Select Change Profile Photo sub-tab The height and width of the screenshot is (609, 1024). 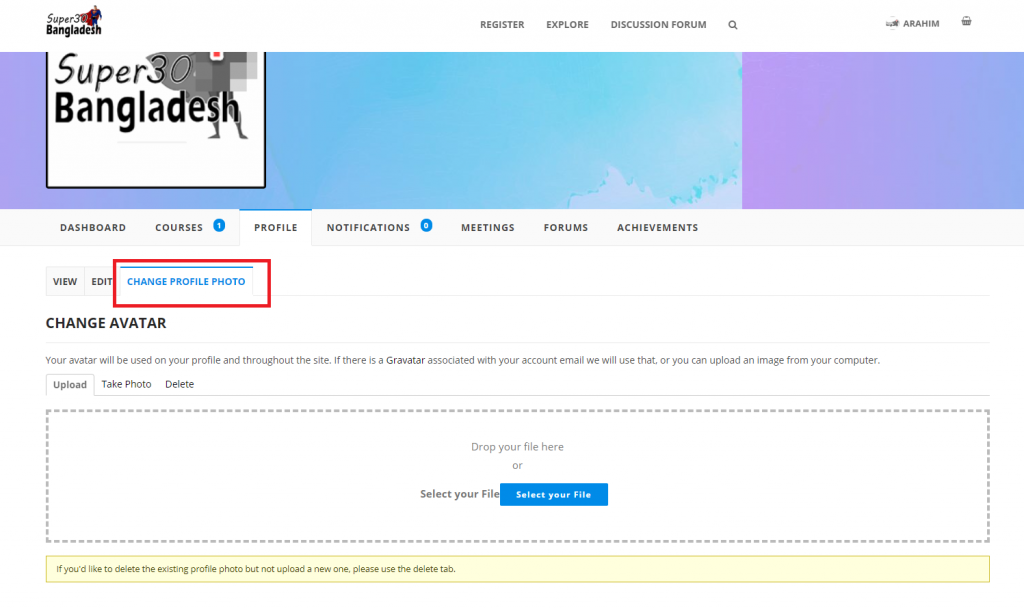tap(186, 281)
